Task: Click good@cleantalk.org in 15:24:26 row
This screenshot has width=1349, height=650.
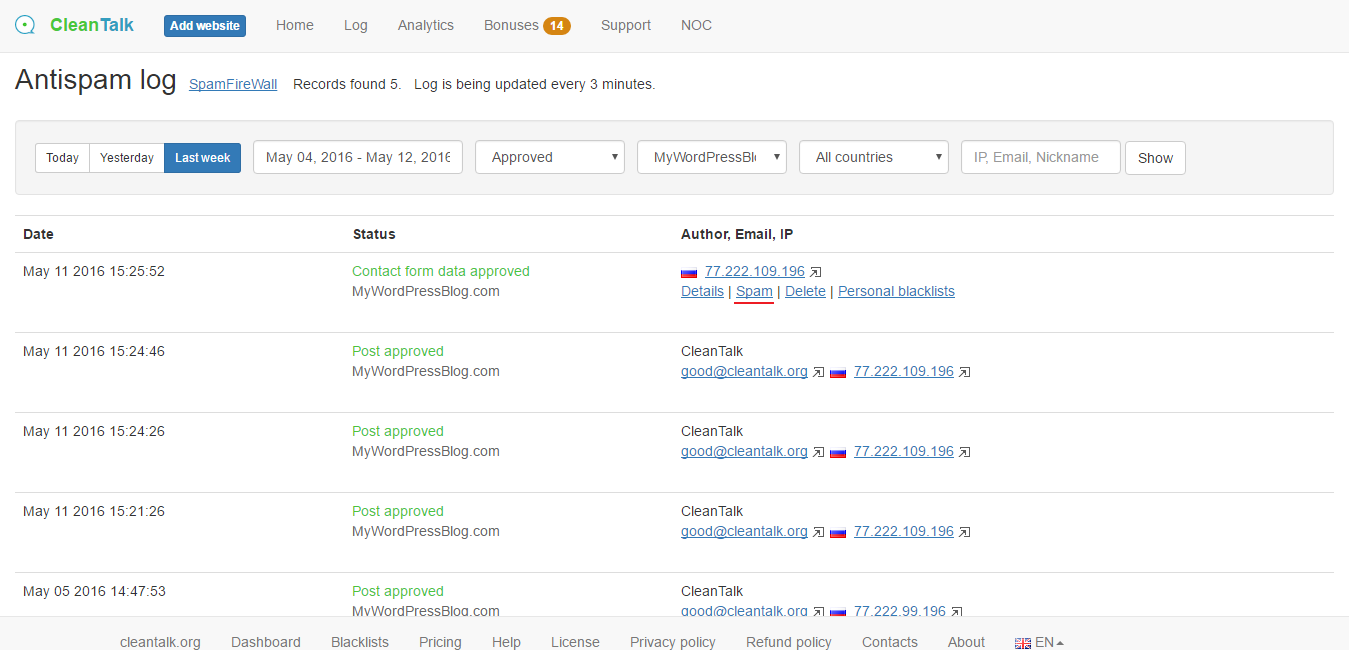Action: [x=744, y=451]
